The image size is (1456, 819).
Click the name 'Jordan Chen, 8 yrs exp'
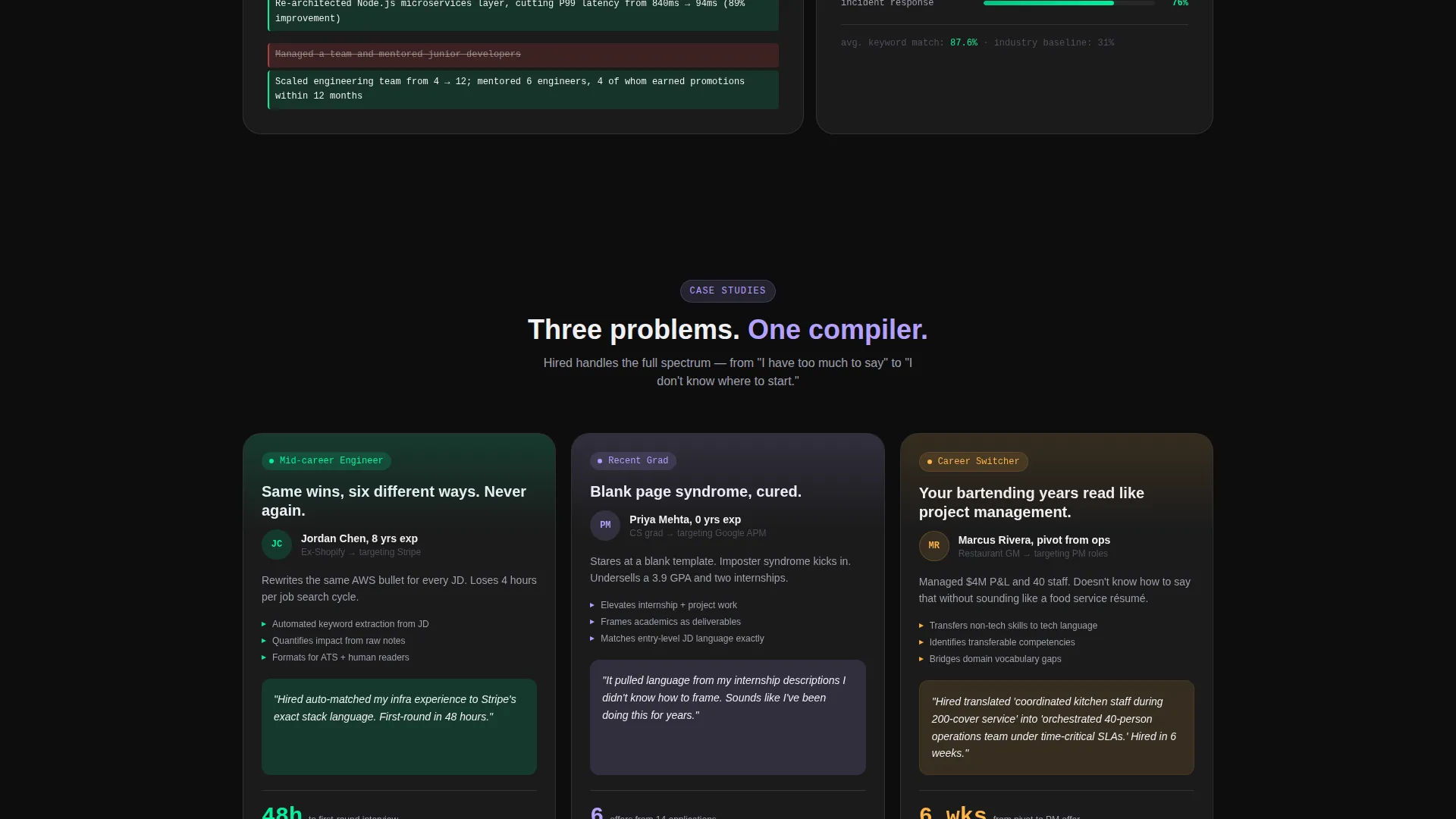coord(359,538)
